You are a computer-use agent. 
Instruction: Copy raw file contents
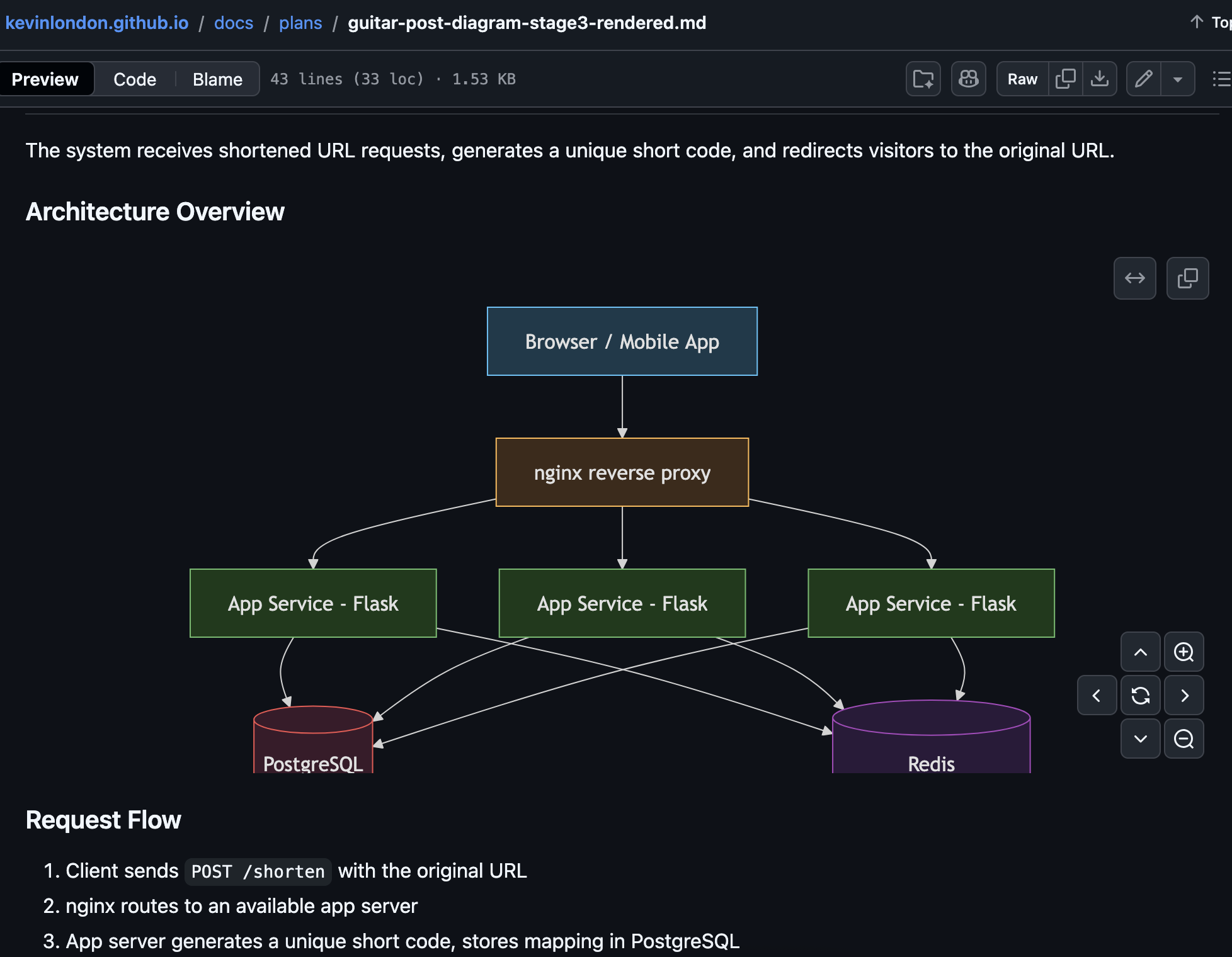point(1065,79)
